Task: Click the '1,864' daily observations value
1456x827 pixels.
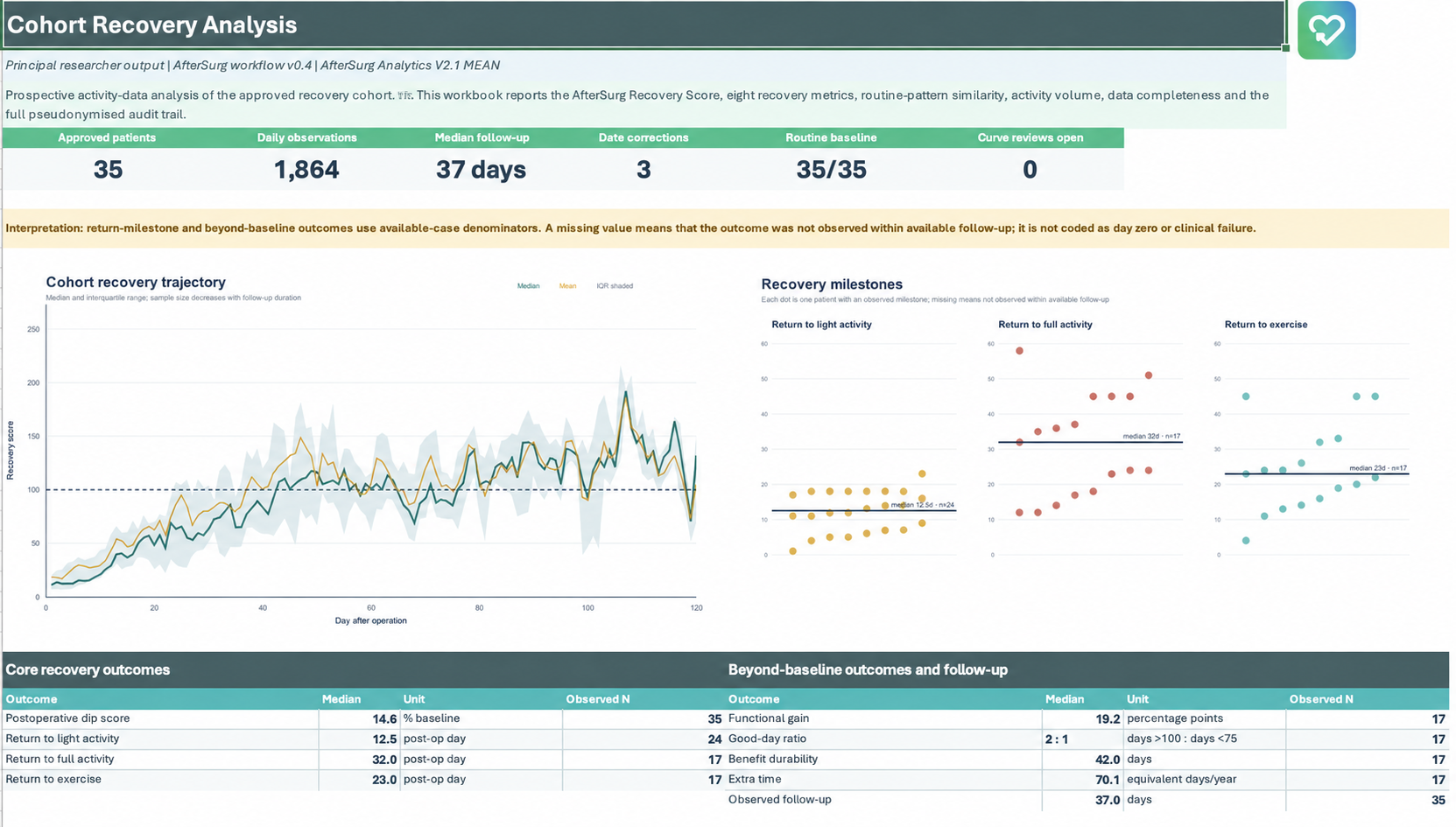Action: point(306,169)
